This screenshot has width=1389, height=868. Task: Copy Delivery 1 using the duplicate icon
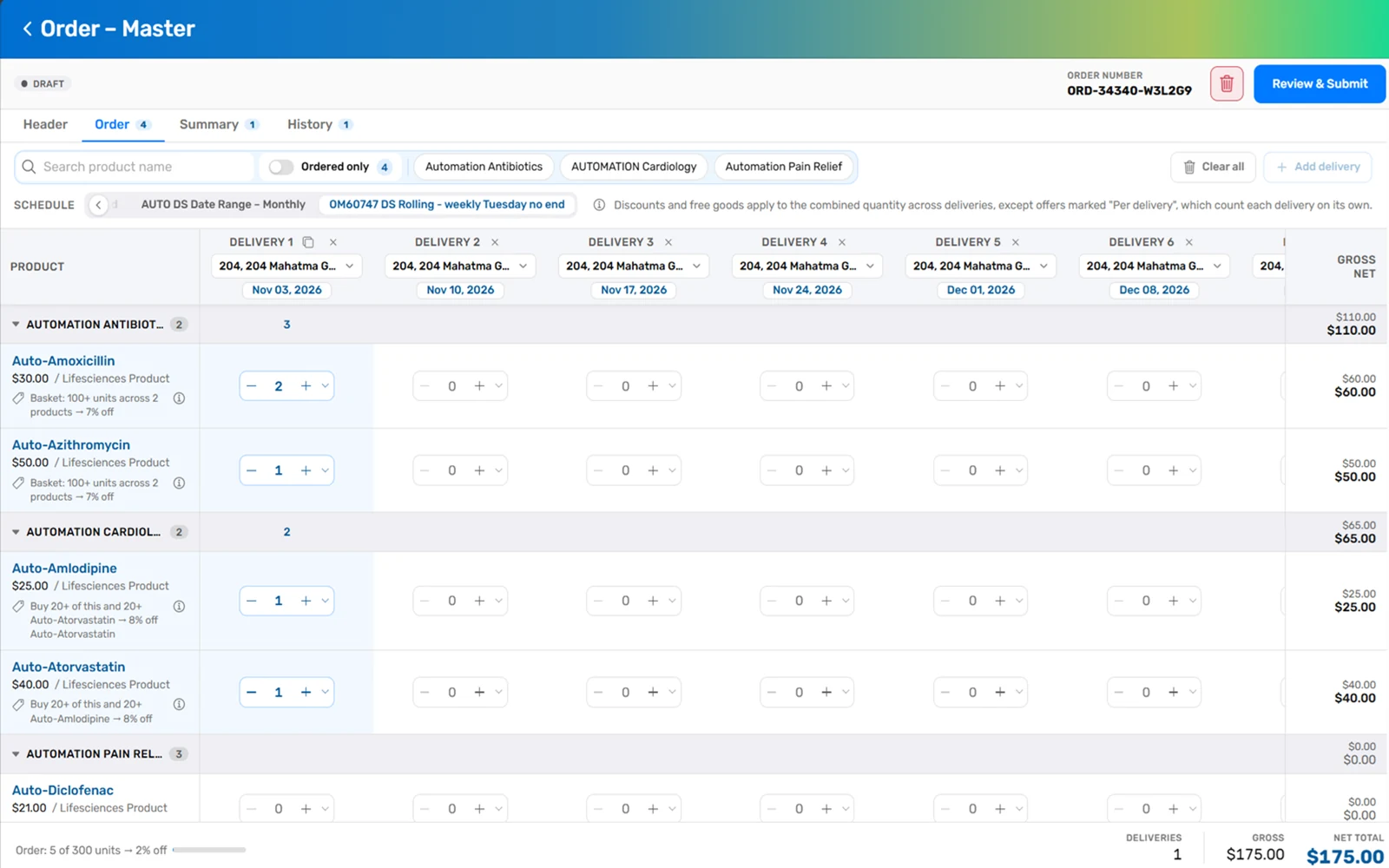tap(308, 242)
